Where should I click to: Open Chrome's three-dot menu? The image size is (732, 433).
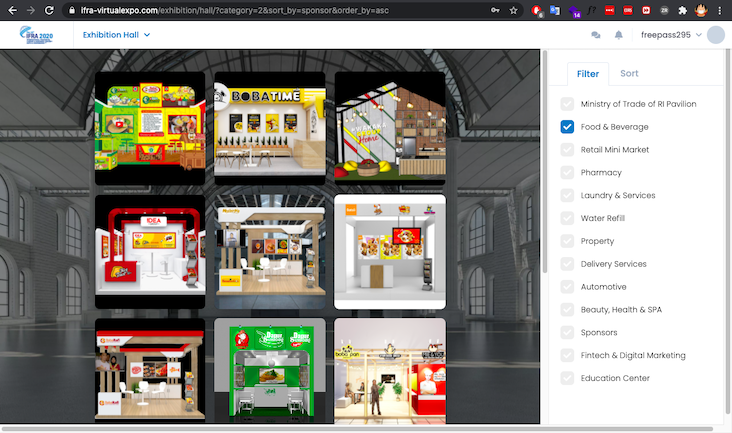[x=720, y=10]
